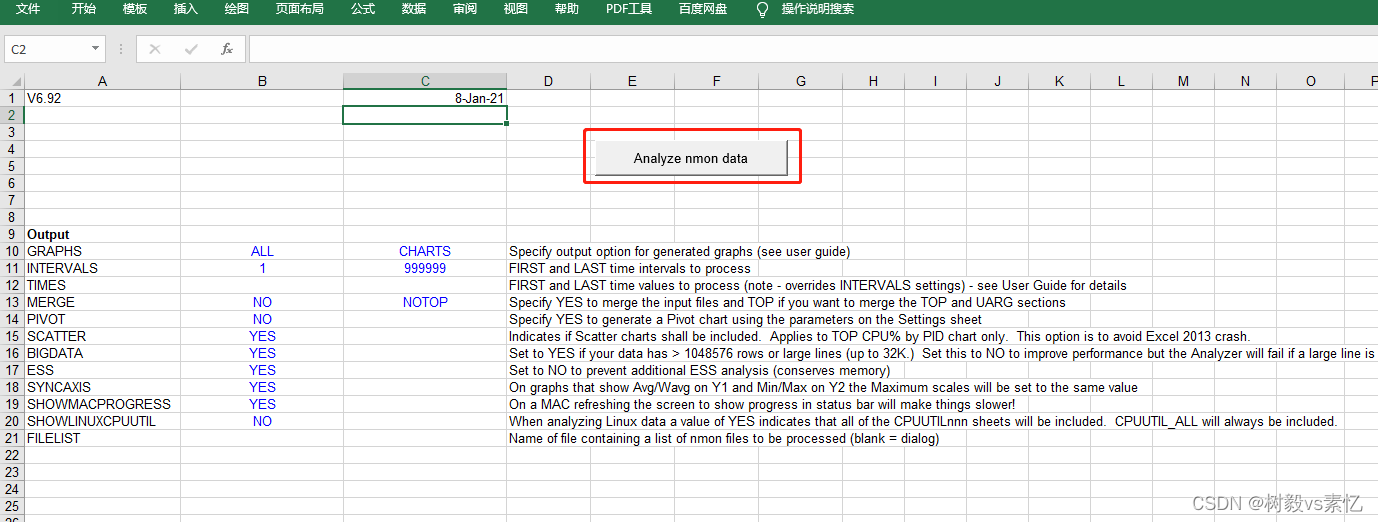
Task: Click the Output heading cell
Action: point(102,234)
